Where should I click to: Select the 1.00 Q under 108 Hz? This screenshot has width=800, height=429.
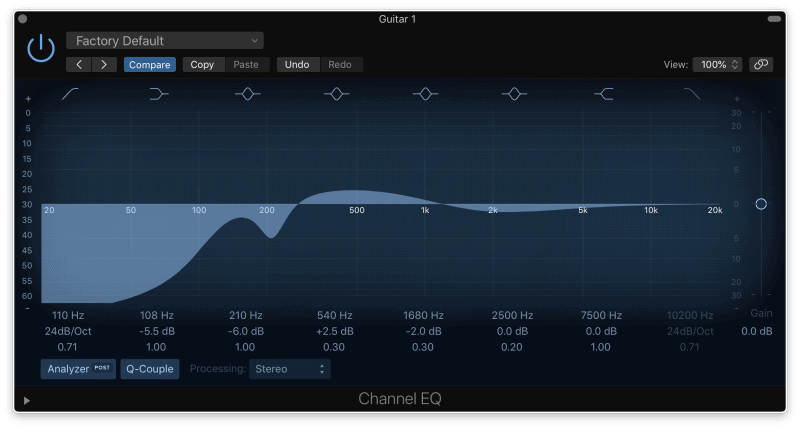(156, 347)
